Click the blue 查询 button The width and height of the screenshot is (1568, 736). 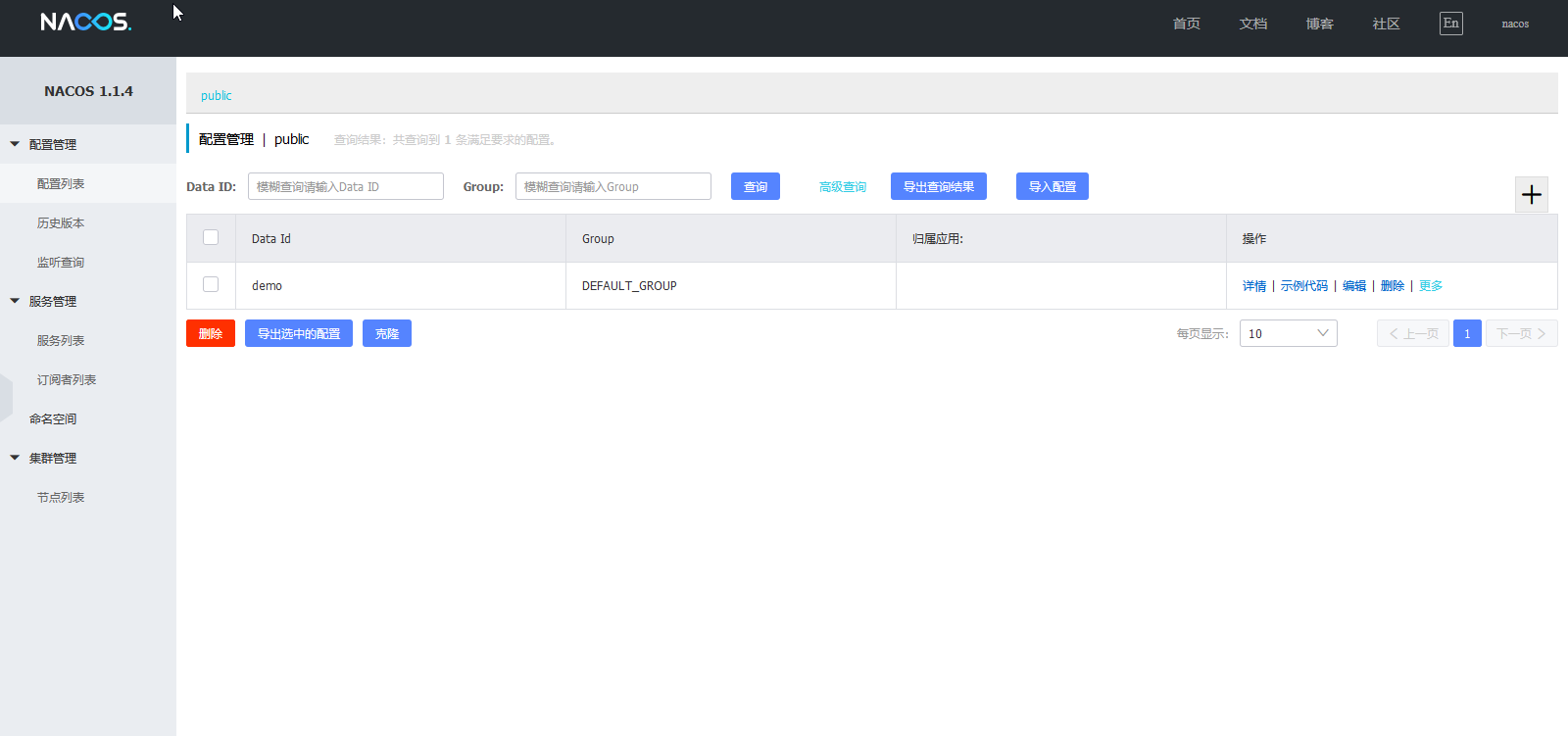click(x=756, y=186)
